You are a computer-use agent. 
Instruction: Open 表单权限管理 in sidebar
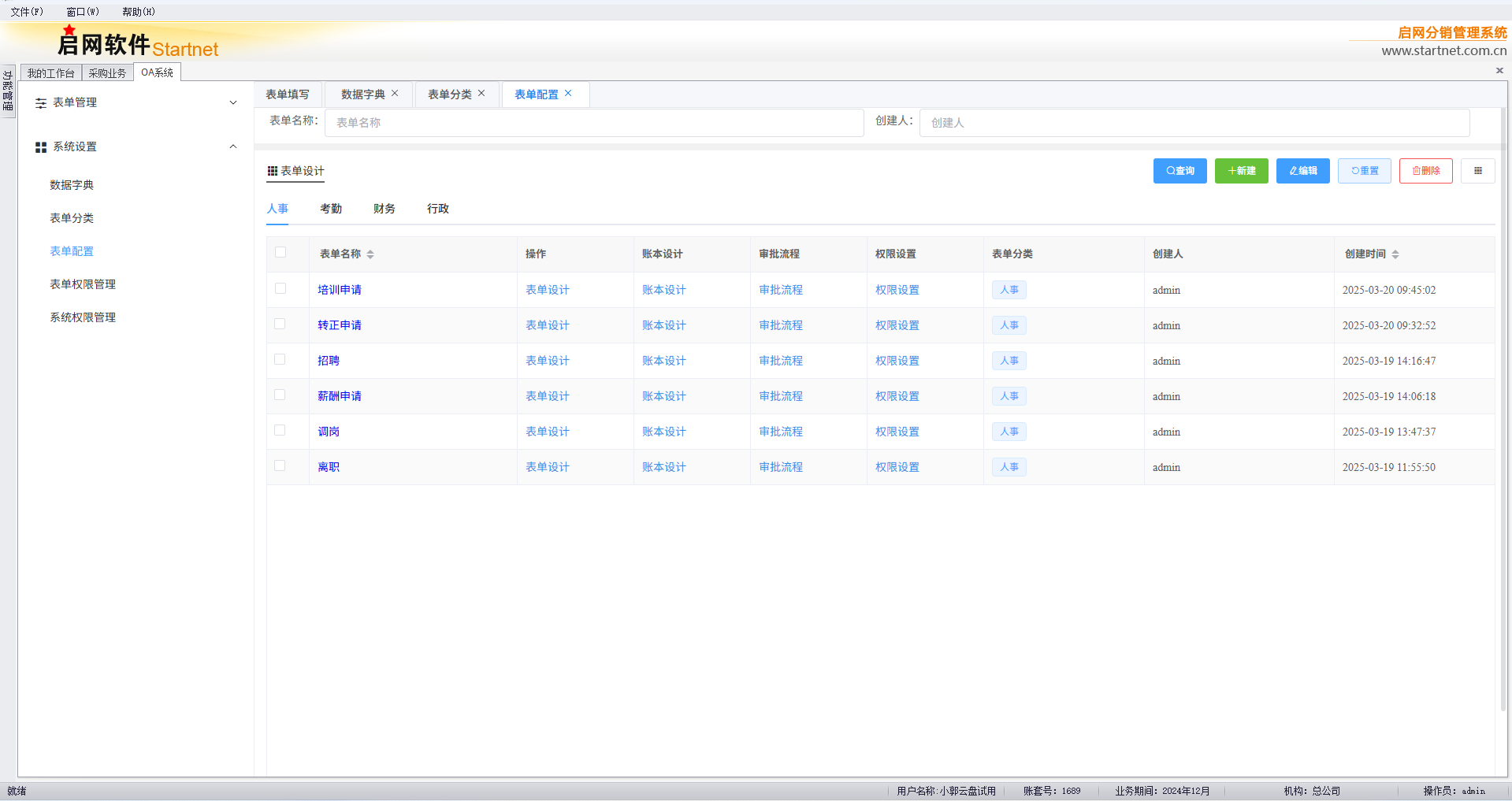coord(83,284)
